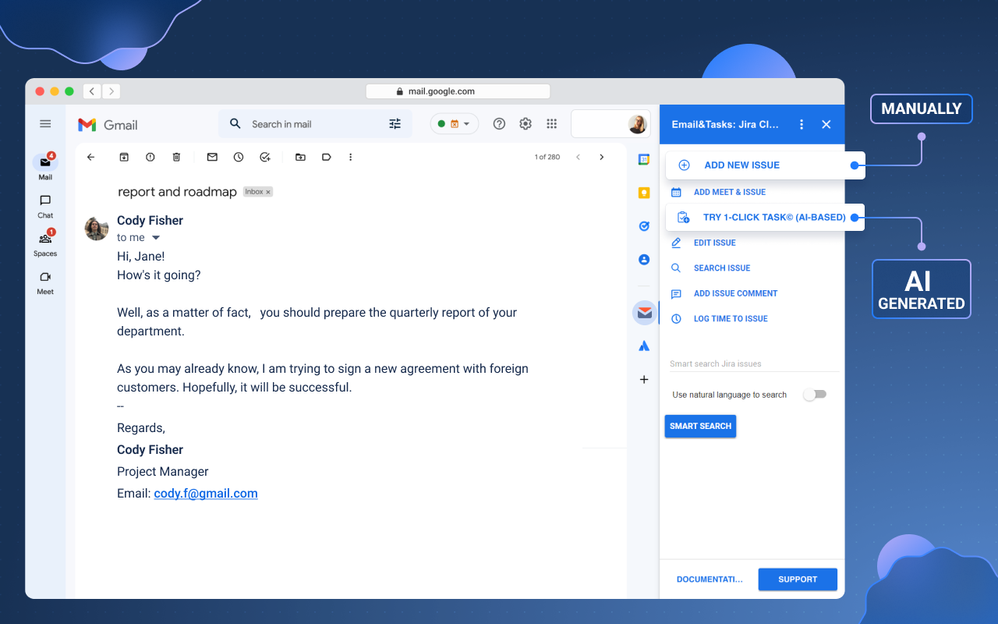
Task: Open Google Tasks side panel icon
Action: [644, 226]
